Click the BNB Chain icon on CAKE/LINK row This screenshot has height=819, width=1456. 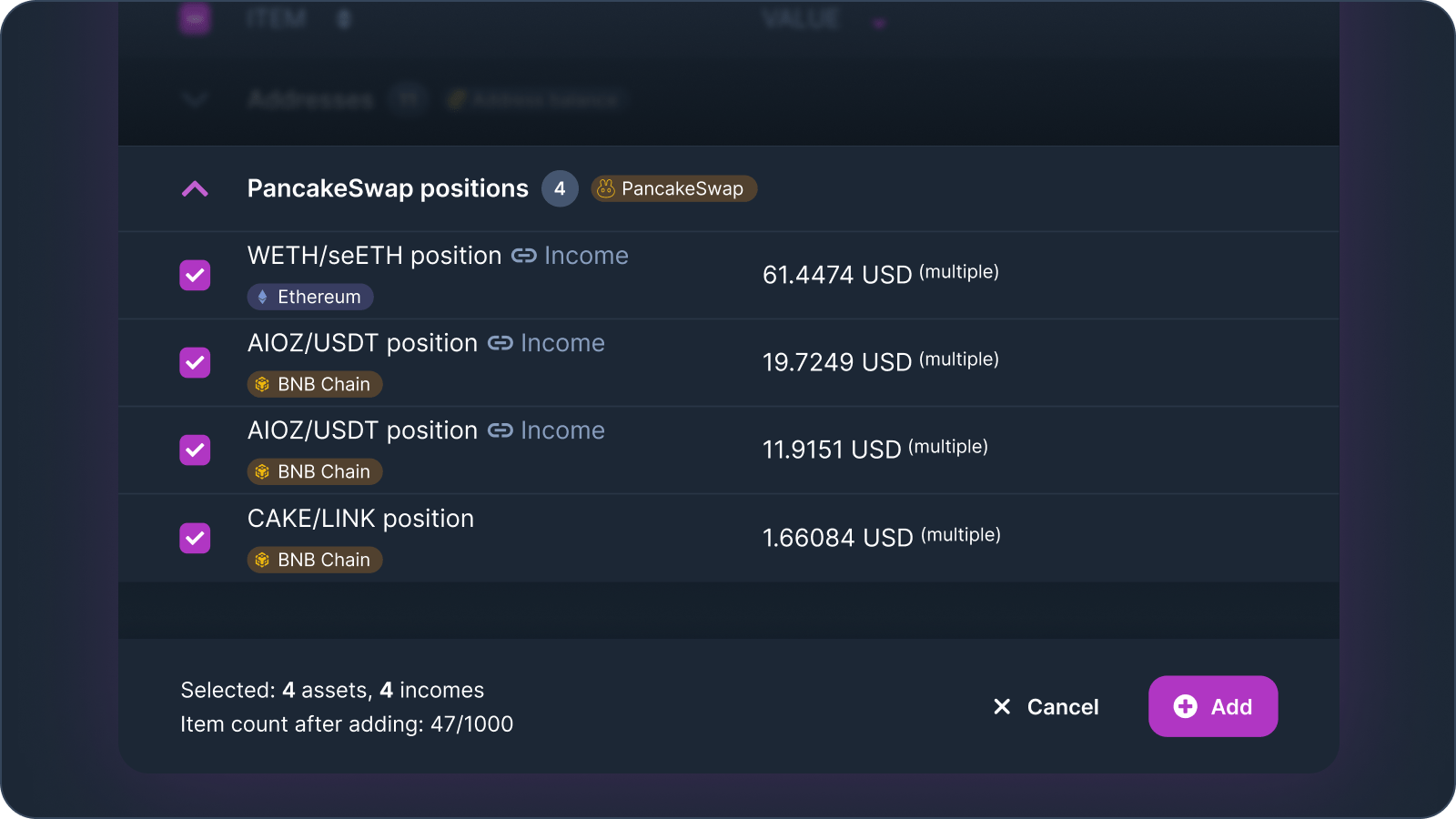(x=264, y=560)
